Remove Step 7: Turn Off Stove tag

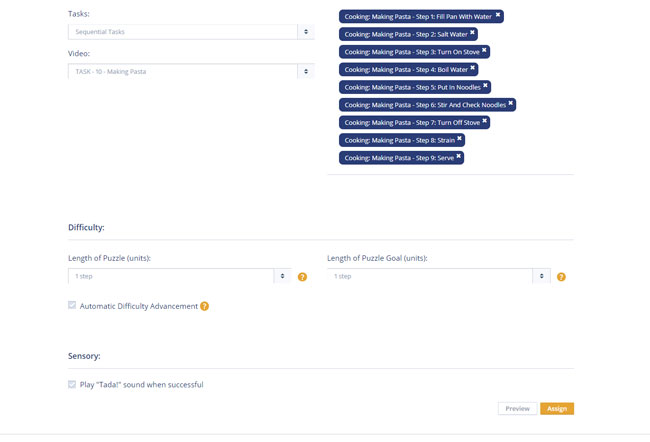coord(485,121)
